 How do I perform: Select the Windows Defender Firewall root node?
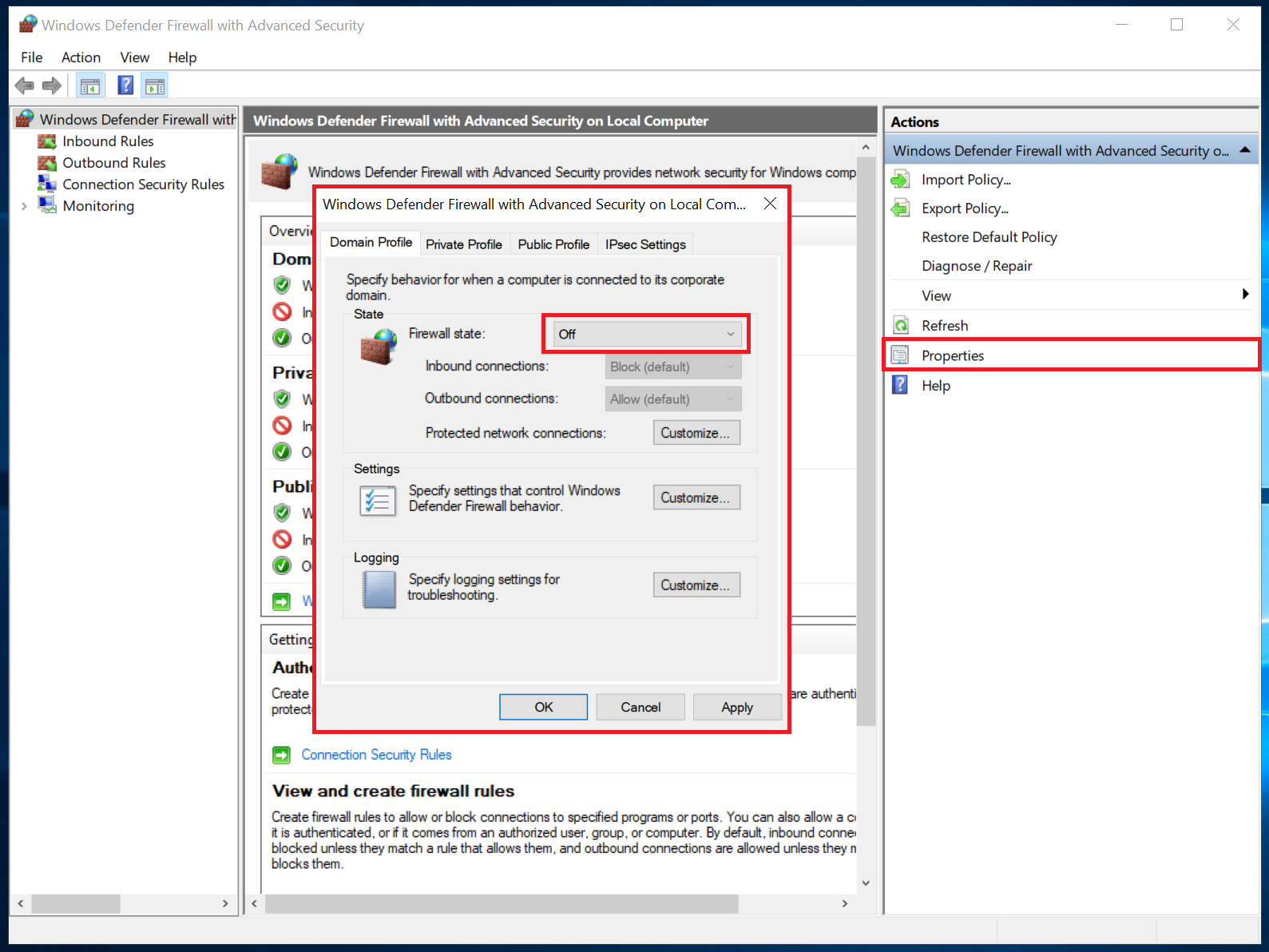pos(137,119)
